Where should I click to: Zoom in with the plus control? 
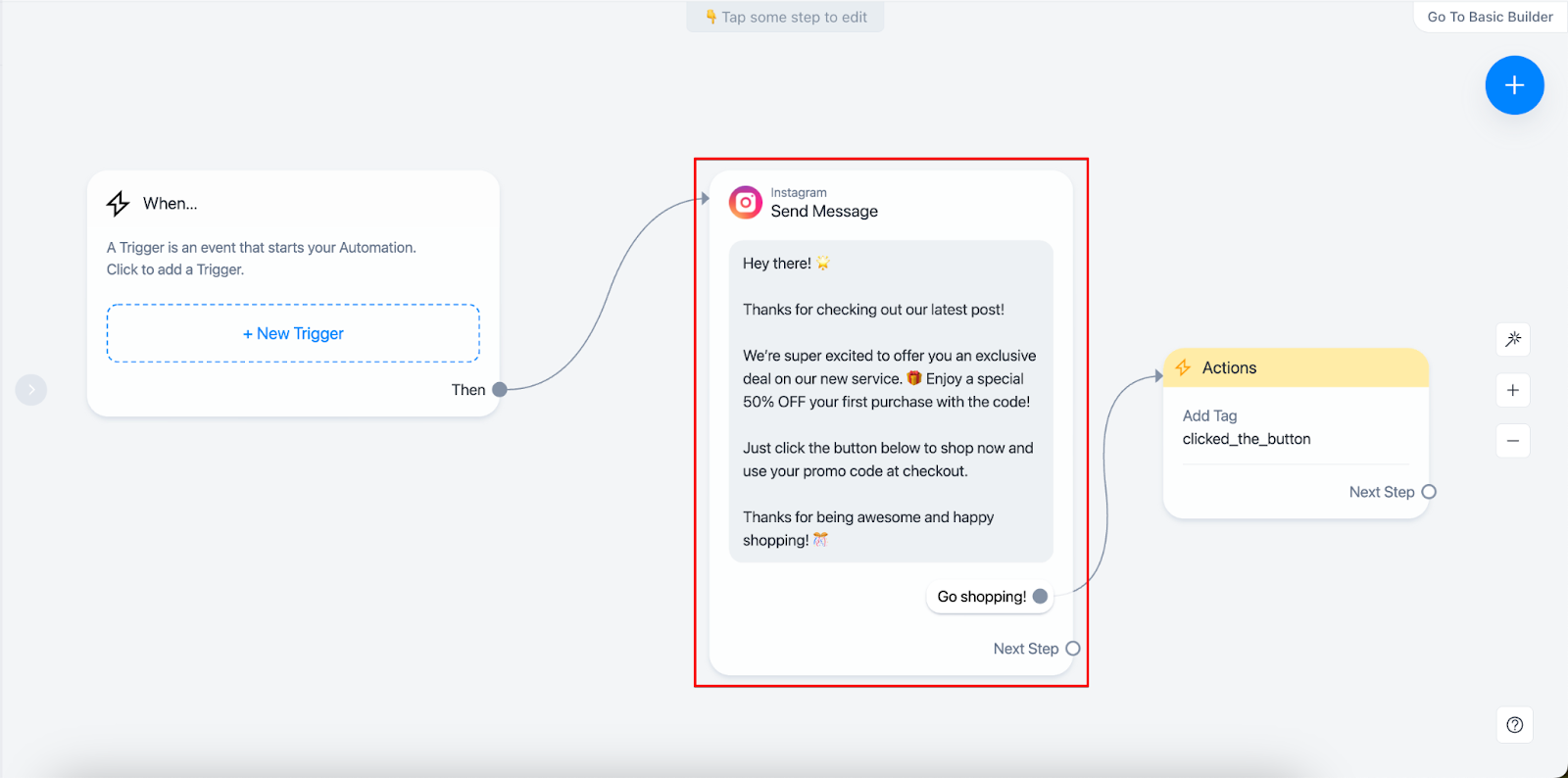pos(1513,390)
